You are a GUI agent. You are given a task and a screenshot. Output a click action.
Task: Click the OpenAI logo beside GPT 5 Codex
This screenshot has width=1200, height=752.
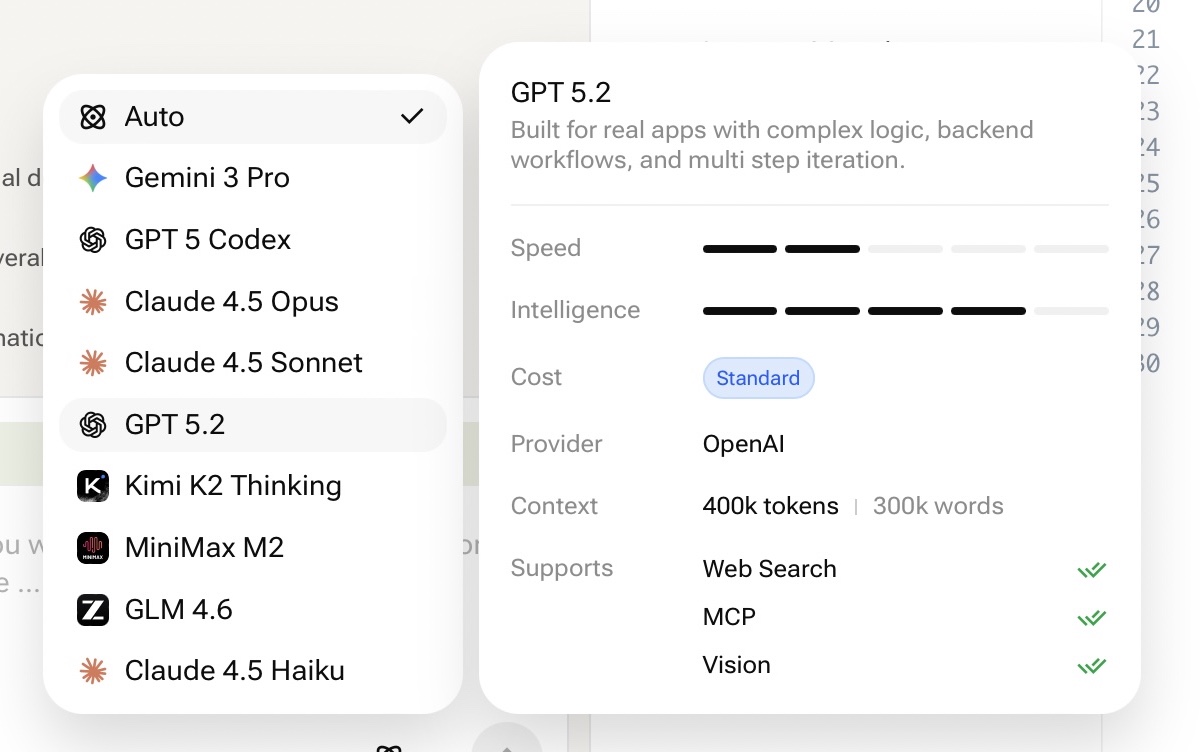(x=93, y=240)
